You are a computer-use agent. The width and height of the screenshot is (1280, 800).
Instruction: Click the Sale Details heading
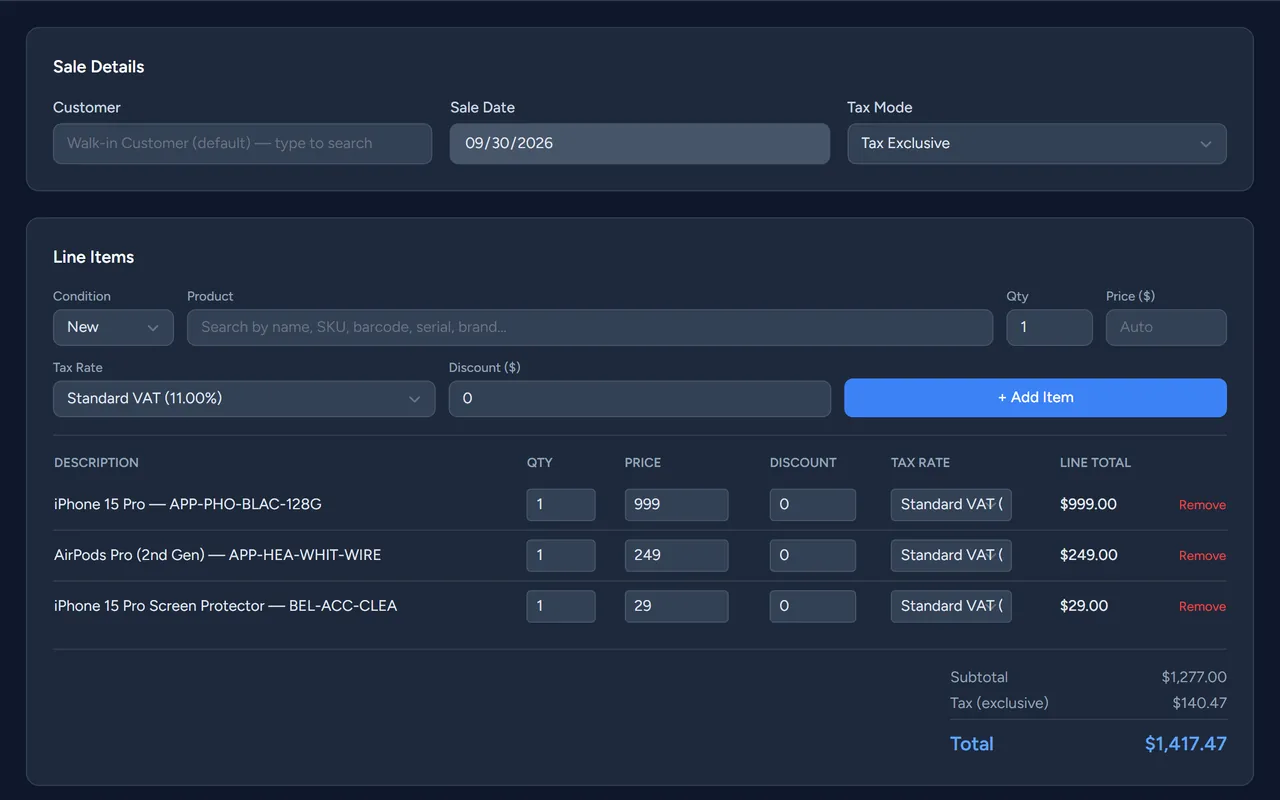pos(99,67)
